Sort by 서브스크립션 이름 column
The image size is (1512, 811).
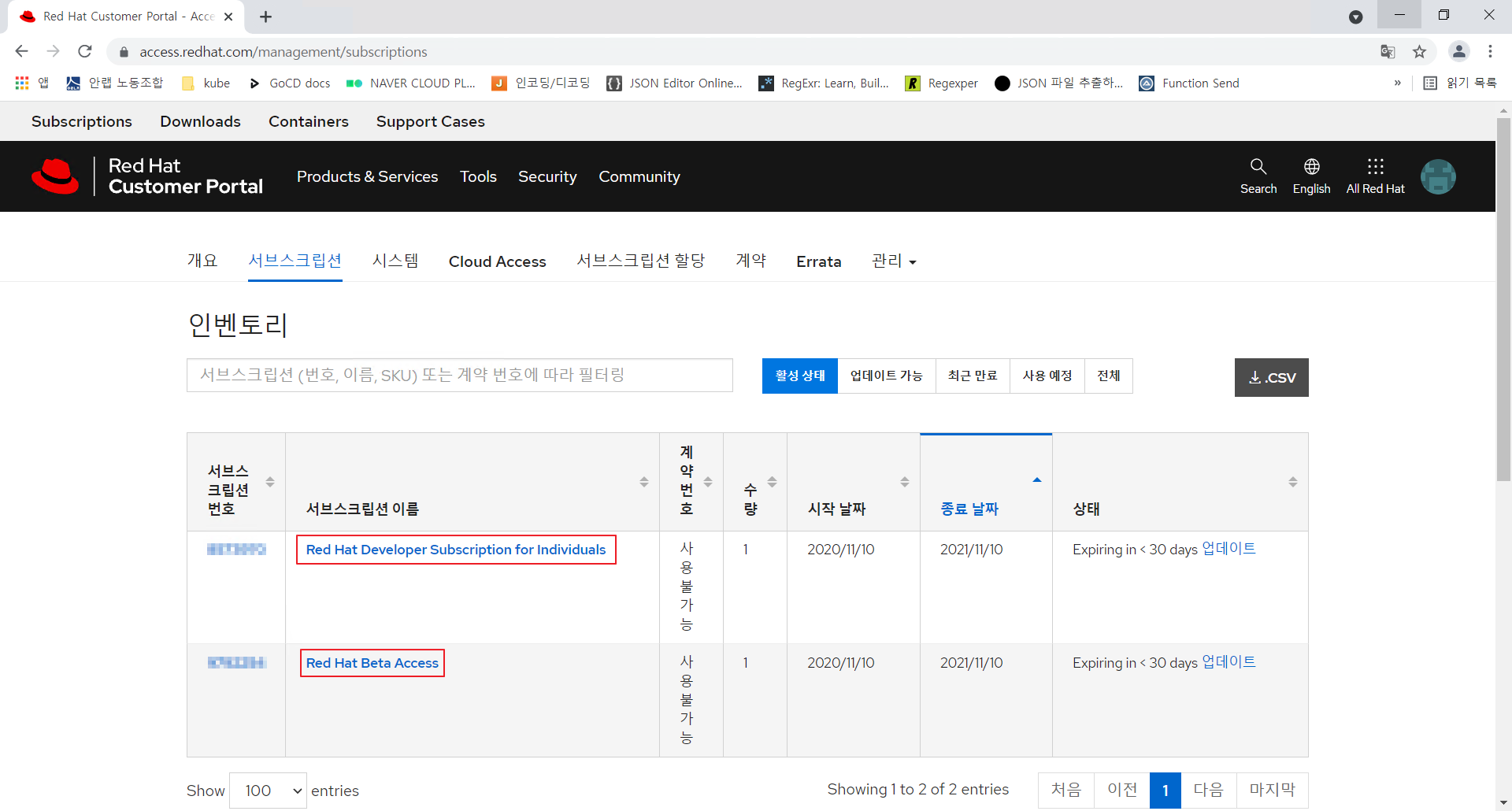coord(472,482)
